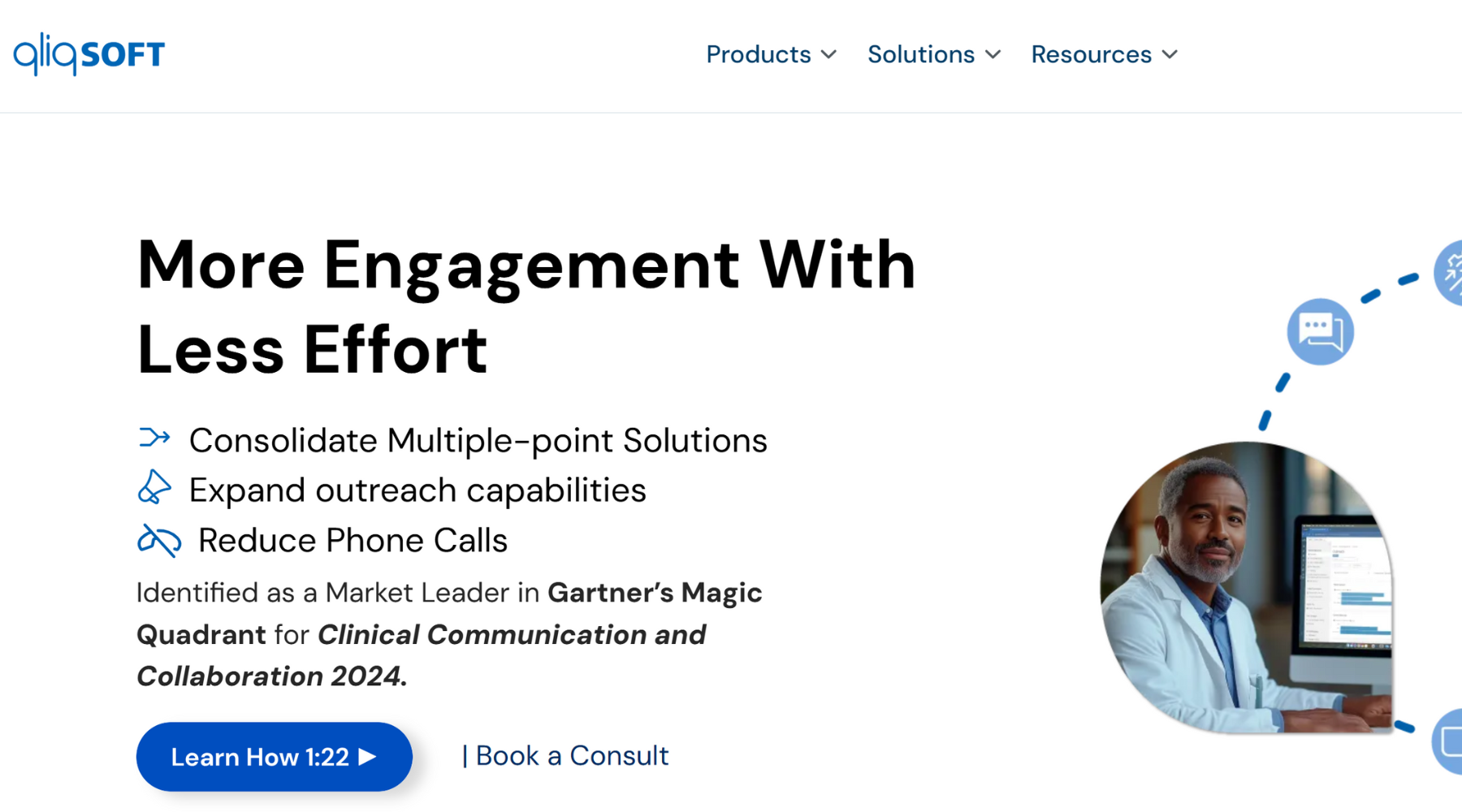Click the megaphone icon beside Expand outreach
This screenshot has height=812, width=1462.
pos(154,488)
